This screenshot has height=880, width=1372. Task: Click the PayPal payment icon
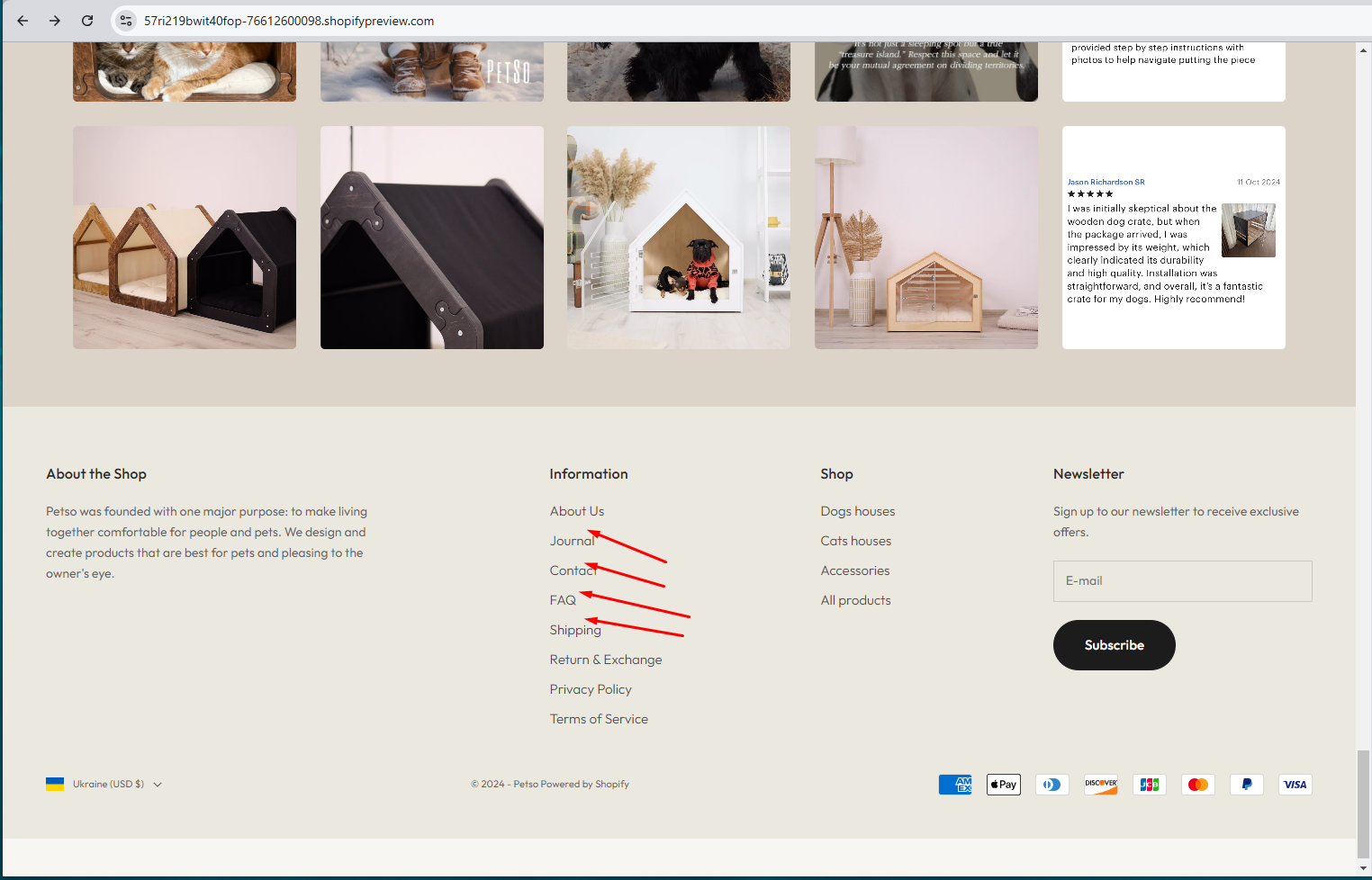[1247, 785]
